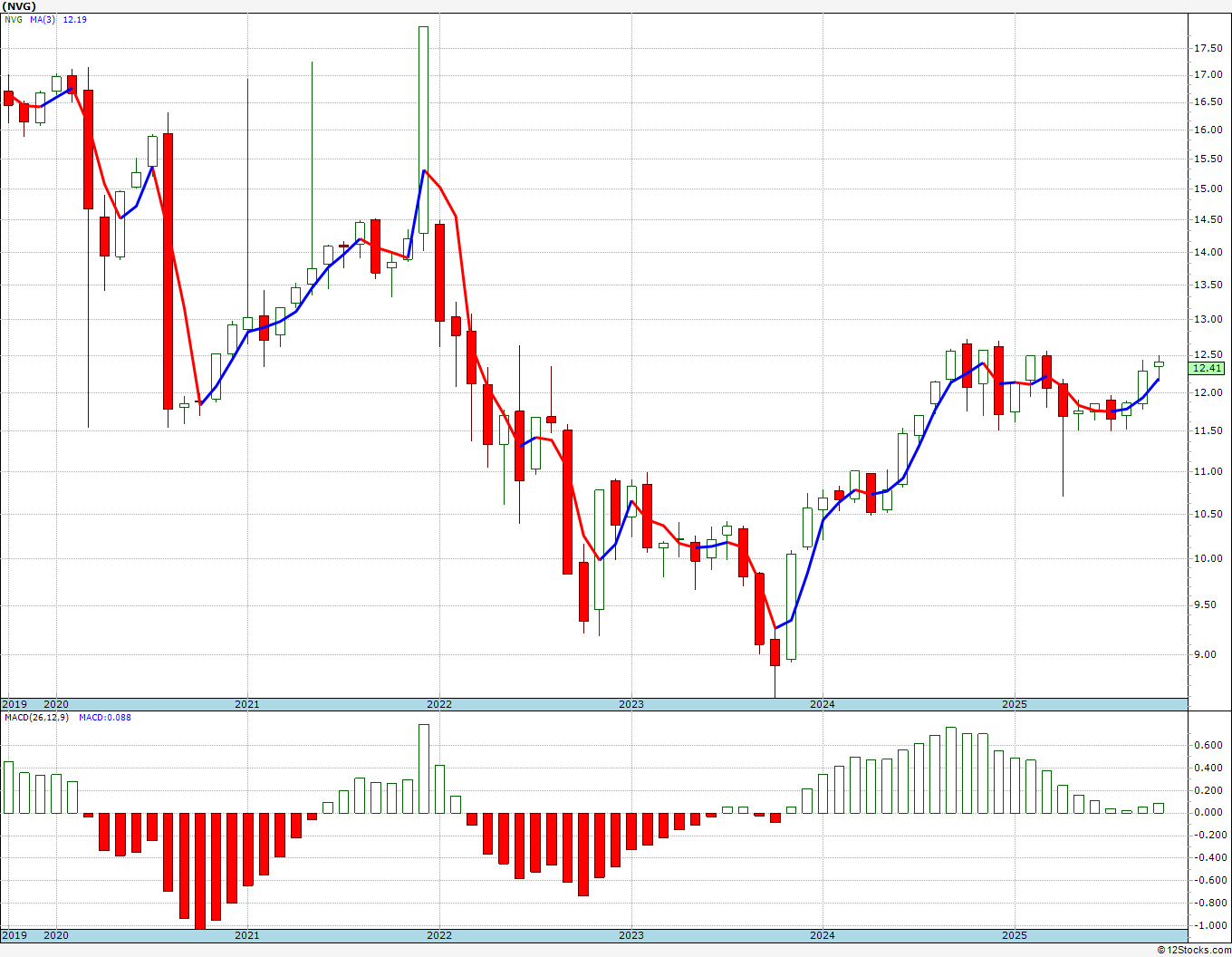Select 2025 on the price chart time axis
This screenshot has height=957, width=1232.
pos(1015,704)
